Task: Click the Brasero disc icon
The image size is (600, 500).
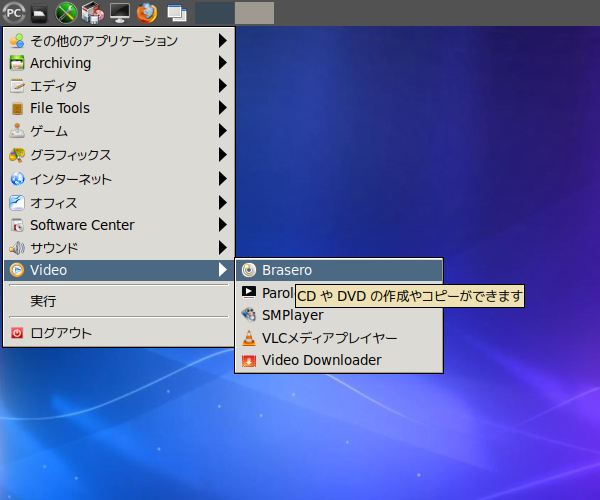Action: [x=249, y=270]
